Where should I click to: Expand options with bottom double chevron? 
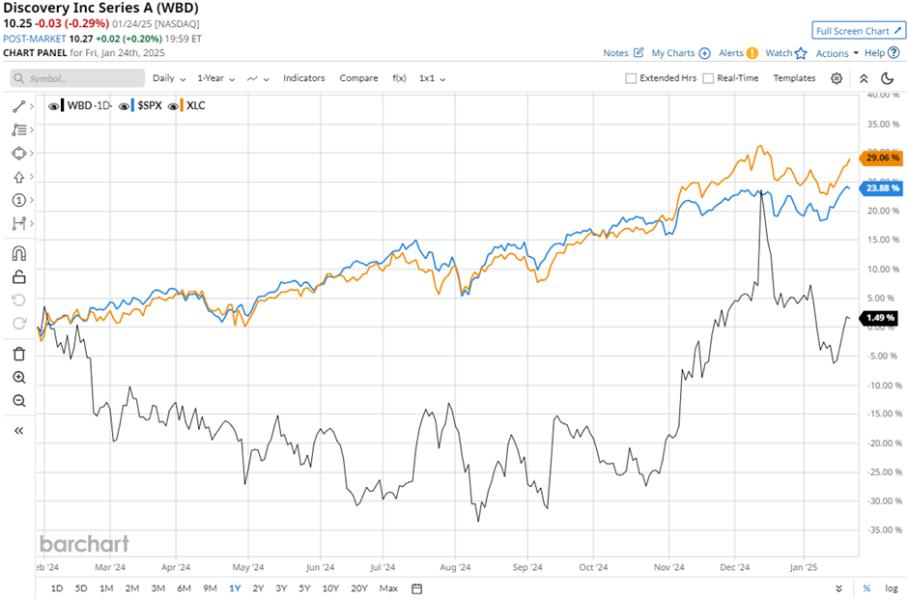point(839,588)
